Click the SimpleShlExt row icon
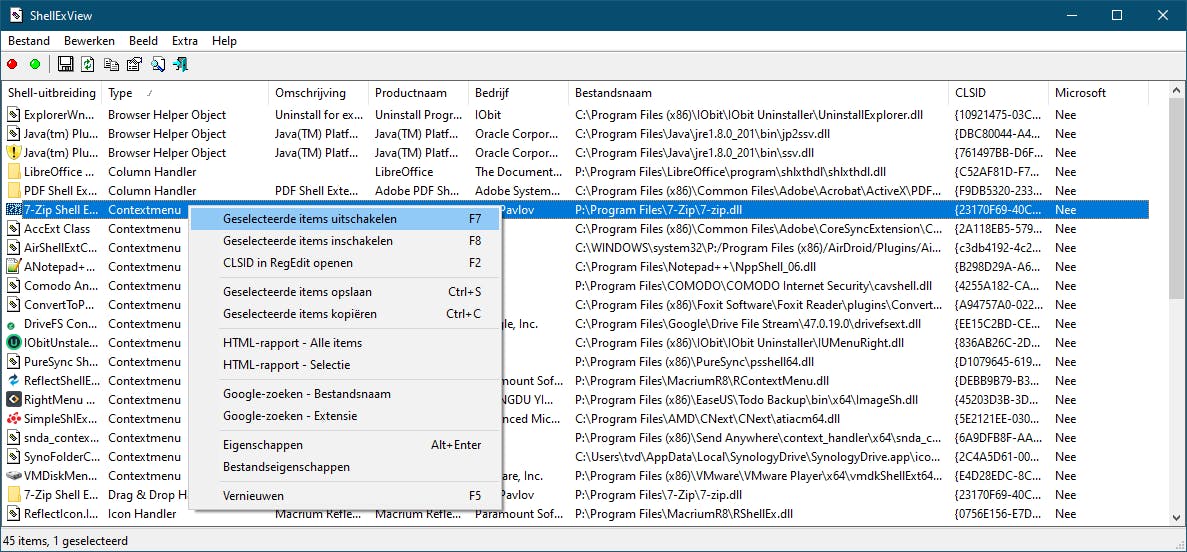This screenshot has width=1187, height=552. [13, 418]
